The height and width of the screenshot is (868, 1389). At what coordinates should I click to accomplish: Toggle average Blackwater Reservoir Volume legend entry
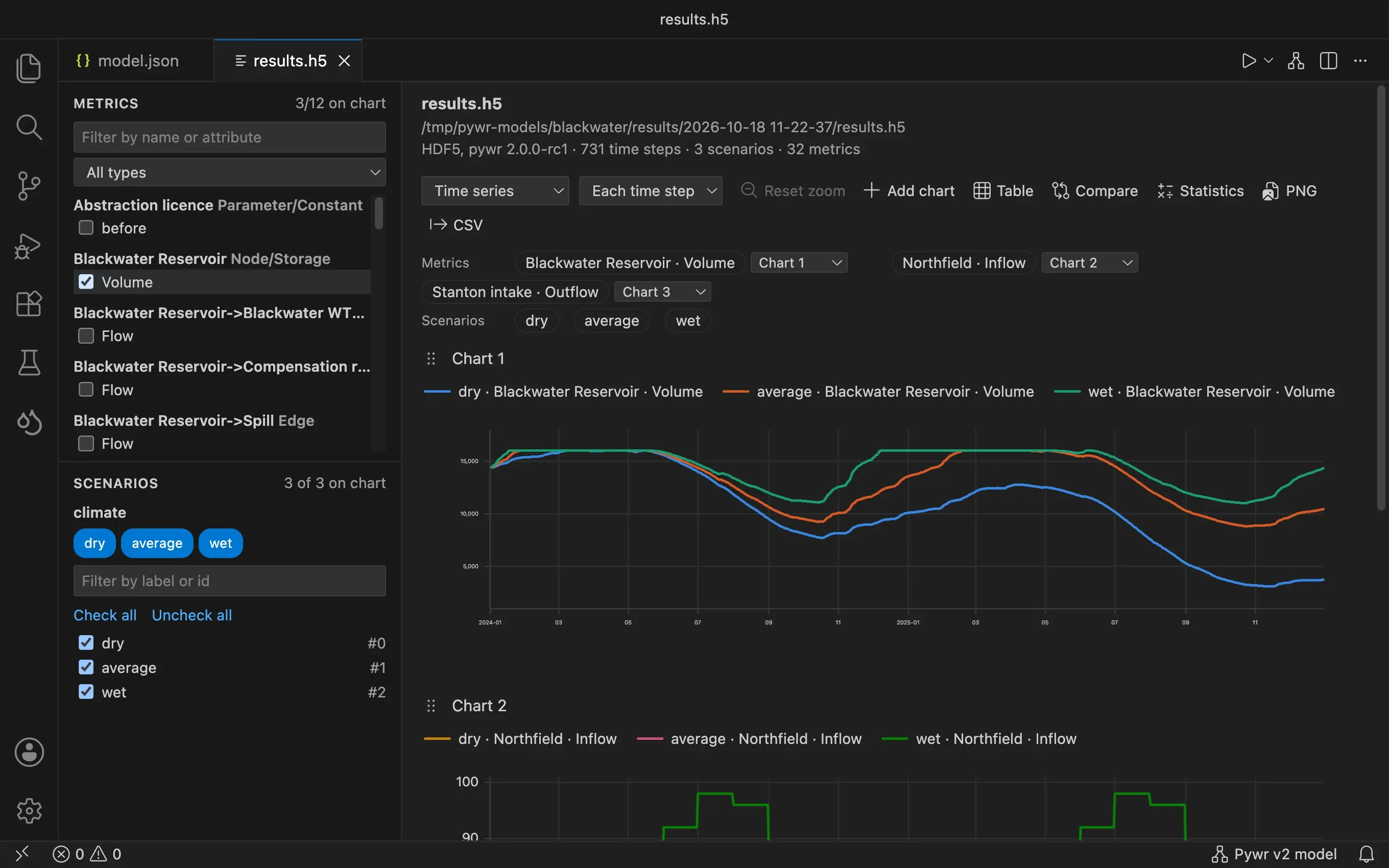(878, 392)
